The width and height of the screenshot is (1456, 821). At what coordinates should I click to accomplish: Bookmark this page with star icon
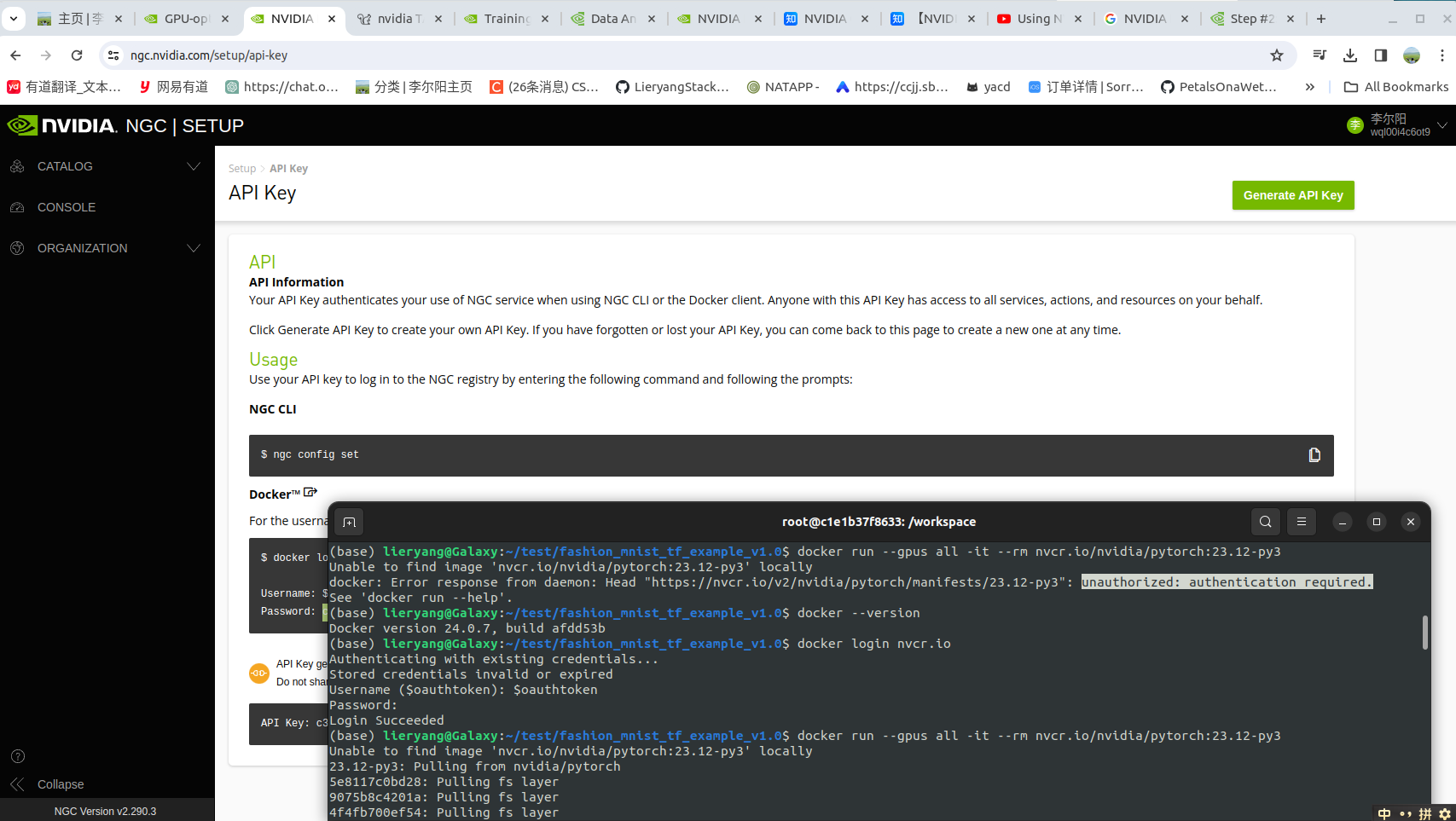1277,55
